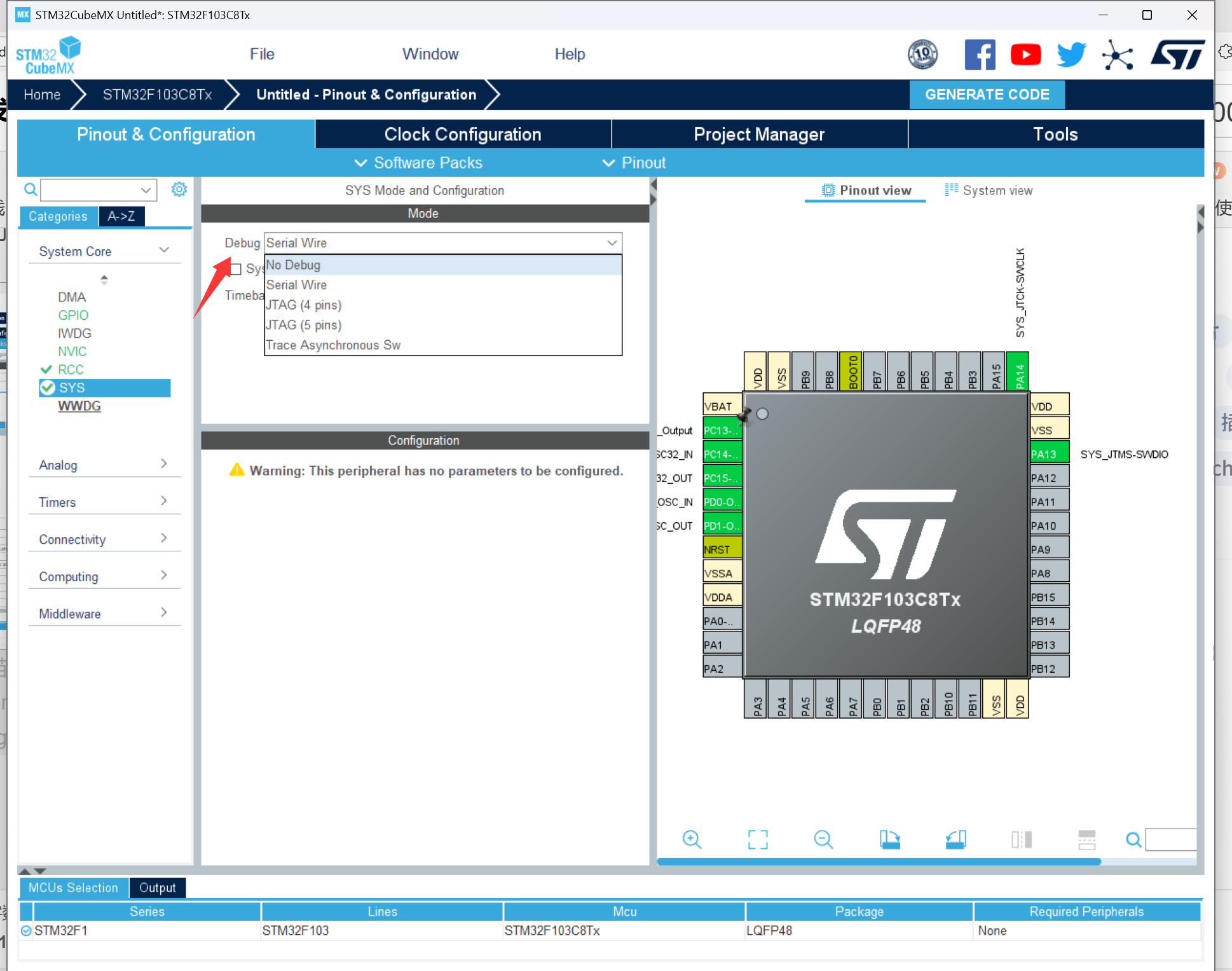Click the rotate chip counter-clockwise icon

coord(955,839)
